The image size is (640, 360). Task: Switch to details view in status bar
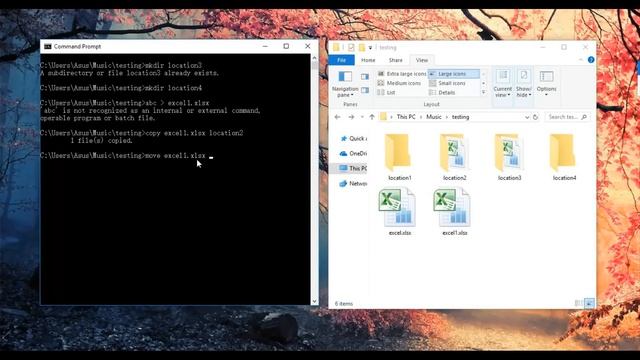(578, 303)
